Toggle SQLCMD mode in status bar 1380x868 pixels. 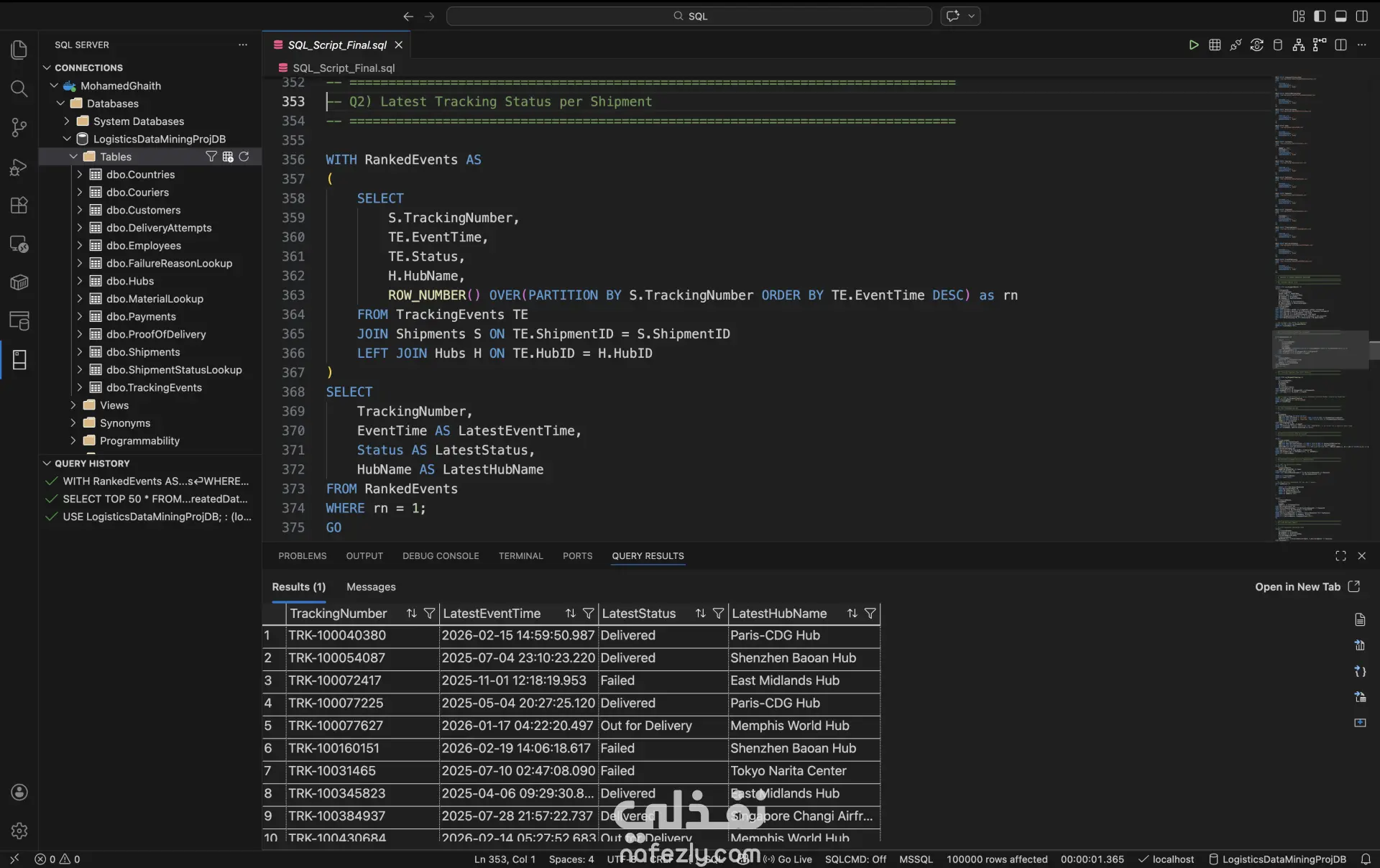click(x=855, y=859)
